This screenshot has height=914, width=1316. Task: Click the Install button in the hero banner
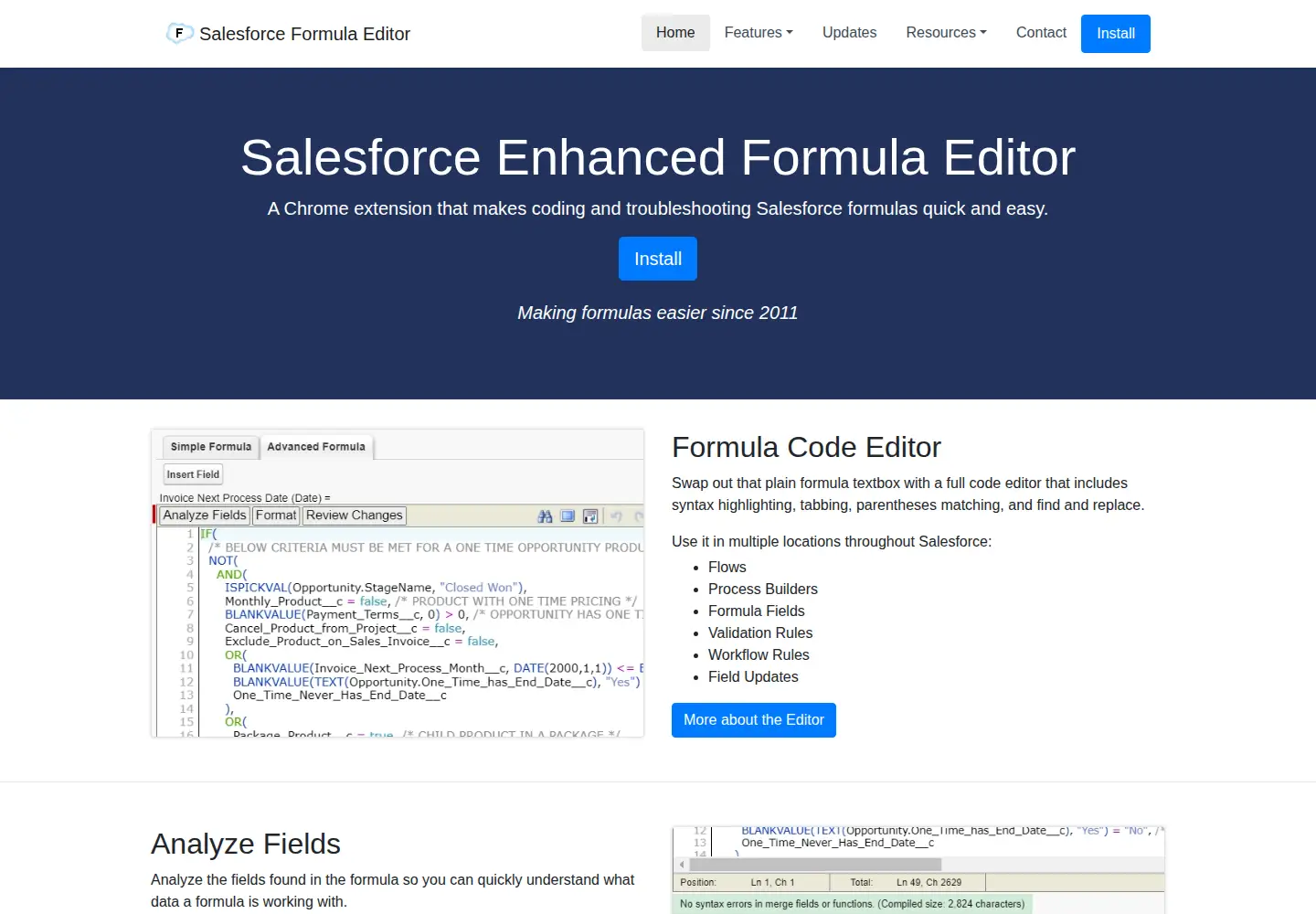(x=658, y=259)
